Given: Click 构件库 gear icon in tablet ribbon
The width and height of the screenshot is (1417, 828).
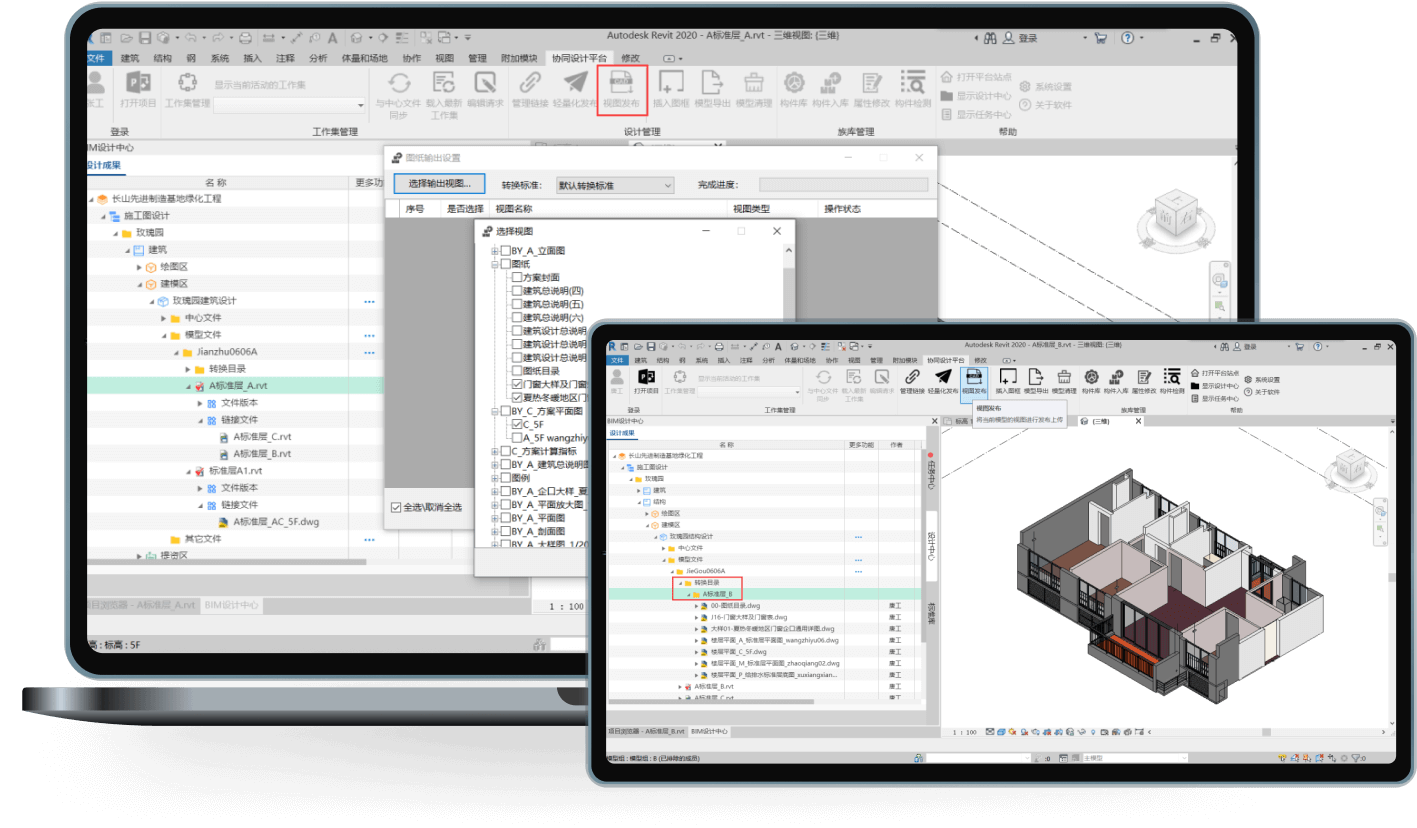Looking at the screenshot, I should pos(1091,377).
